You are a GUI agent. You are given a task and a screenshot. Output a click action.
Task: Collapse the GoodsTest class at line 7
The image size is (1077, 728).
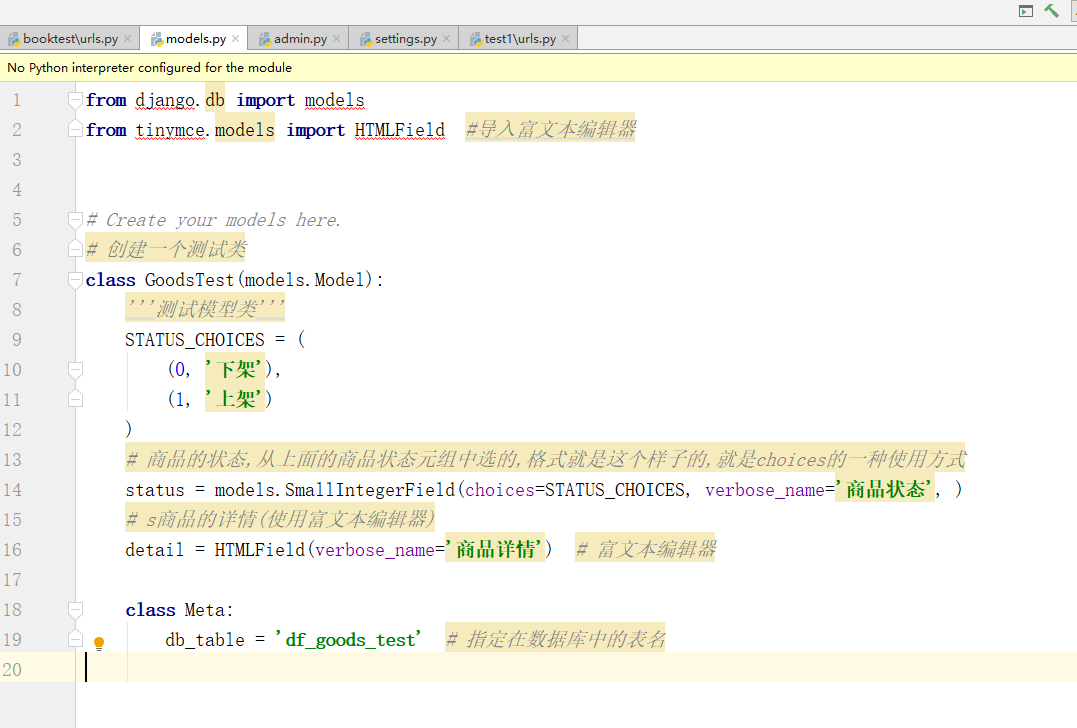click(x=76, y=280)
